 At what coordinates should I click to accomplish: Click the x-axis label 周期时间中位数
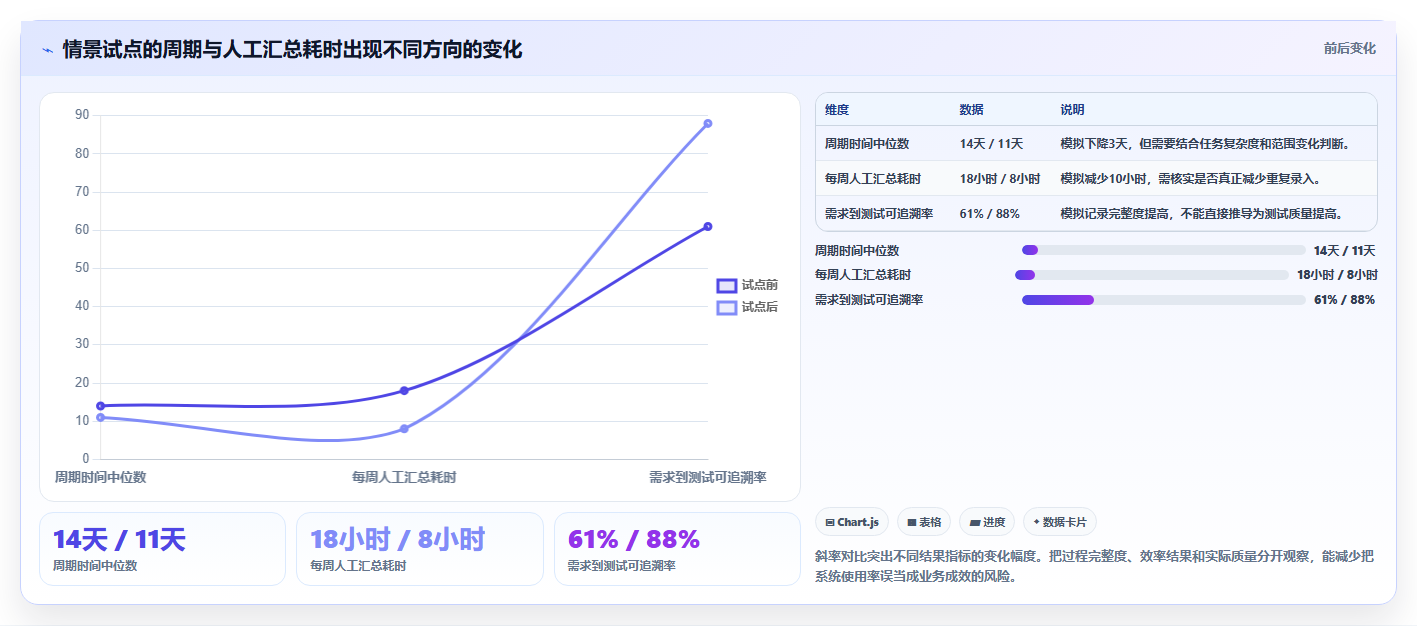coord(100,478)
